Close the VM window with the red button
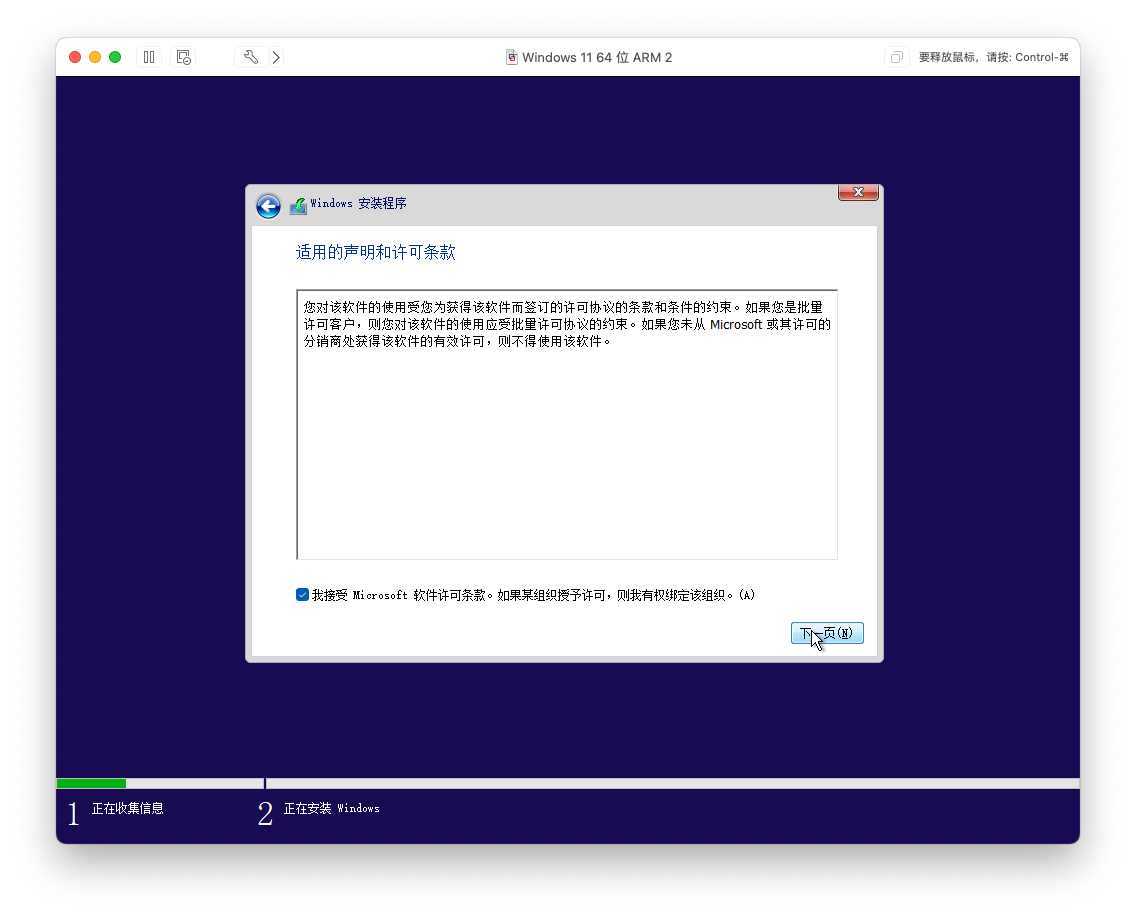This screenshot has height=918, width=1136. tap(75, 57)
